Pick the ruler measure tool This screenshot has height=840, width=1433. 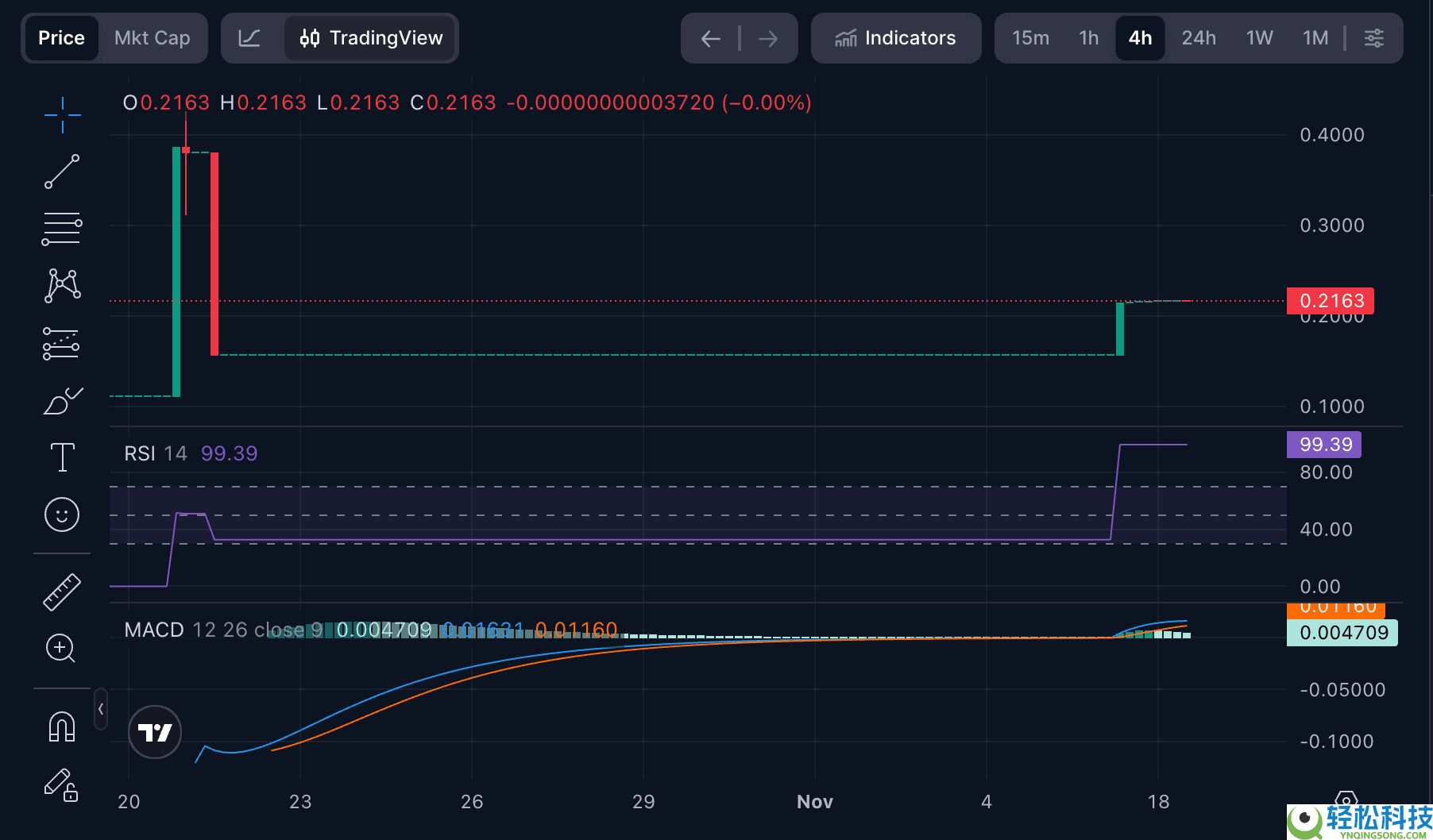(62, 591)
